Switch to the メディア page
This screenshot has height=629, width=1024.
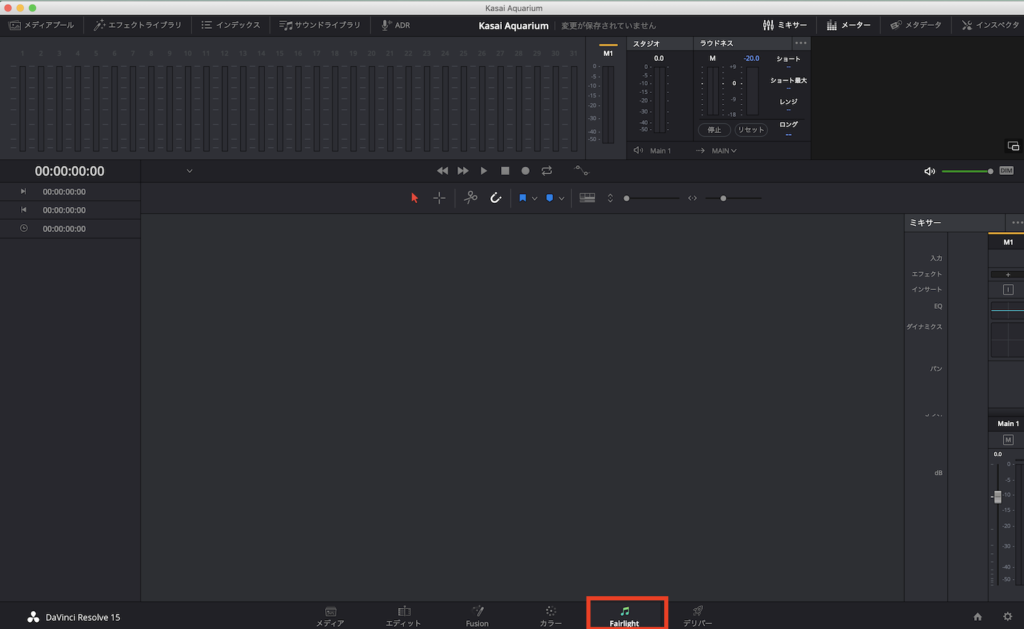330,616
